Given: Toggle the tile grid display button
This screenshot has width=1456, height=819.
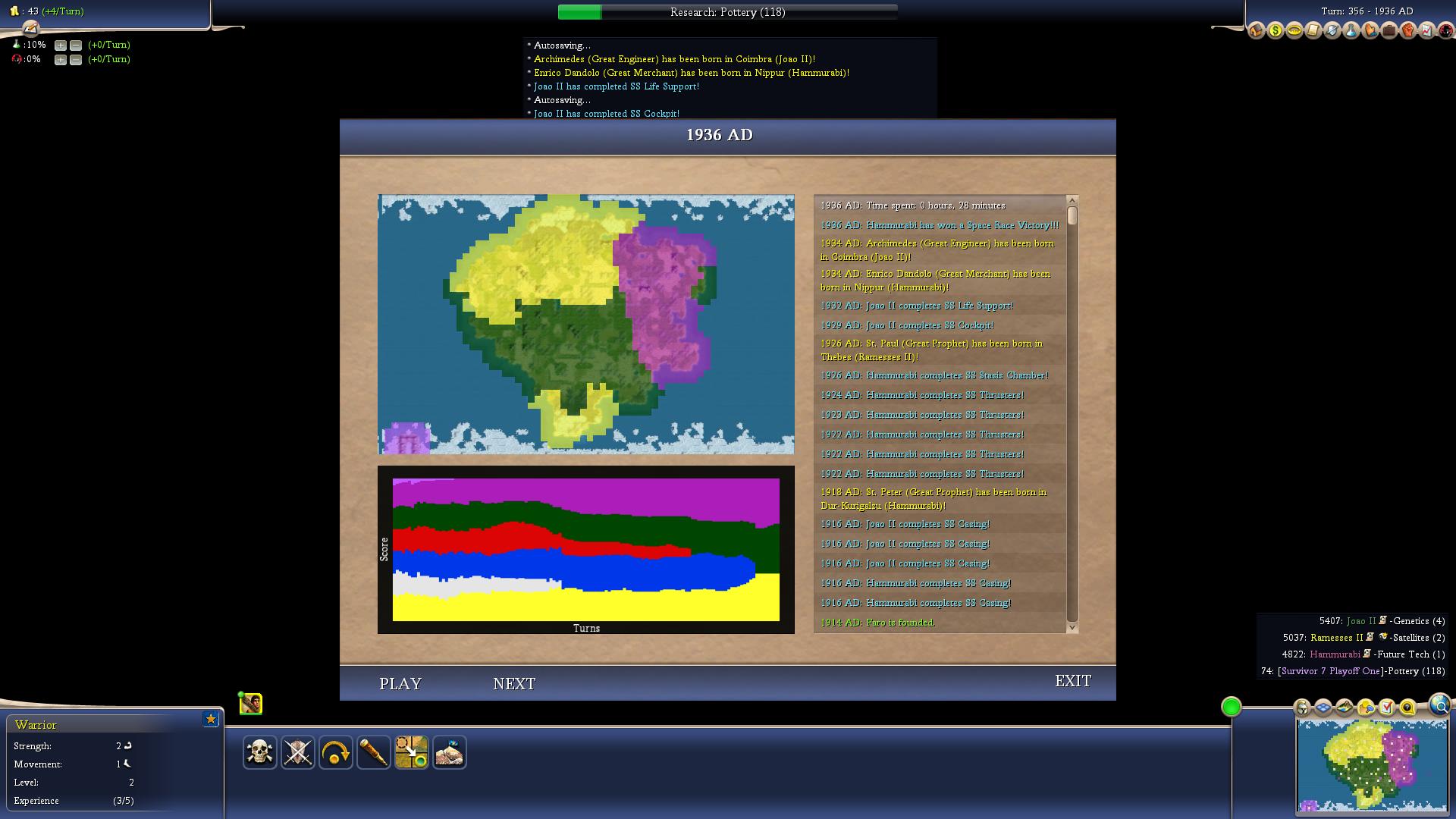Looking at the screenshot, I should (x=1323, y=708).
